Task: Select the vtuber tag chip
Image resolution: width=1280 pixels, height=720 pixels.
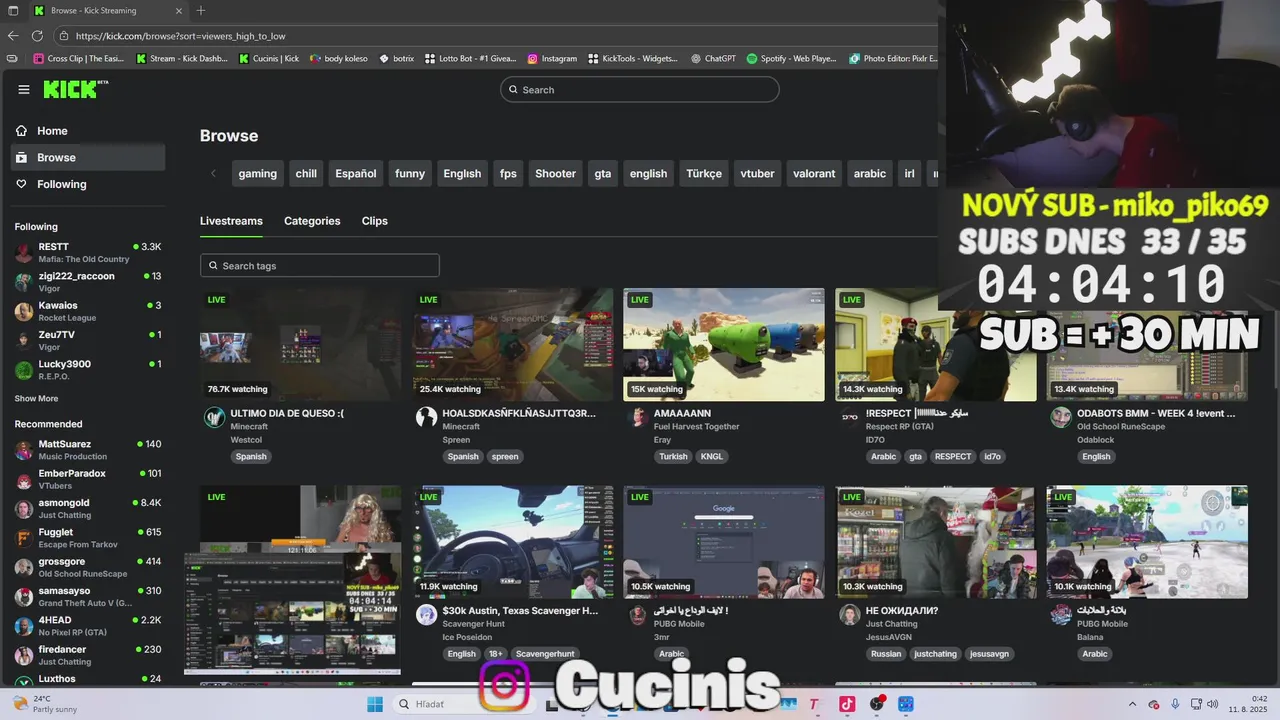Action: (x=757, y=173)
